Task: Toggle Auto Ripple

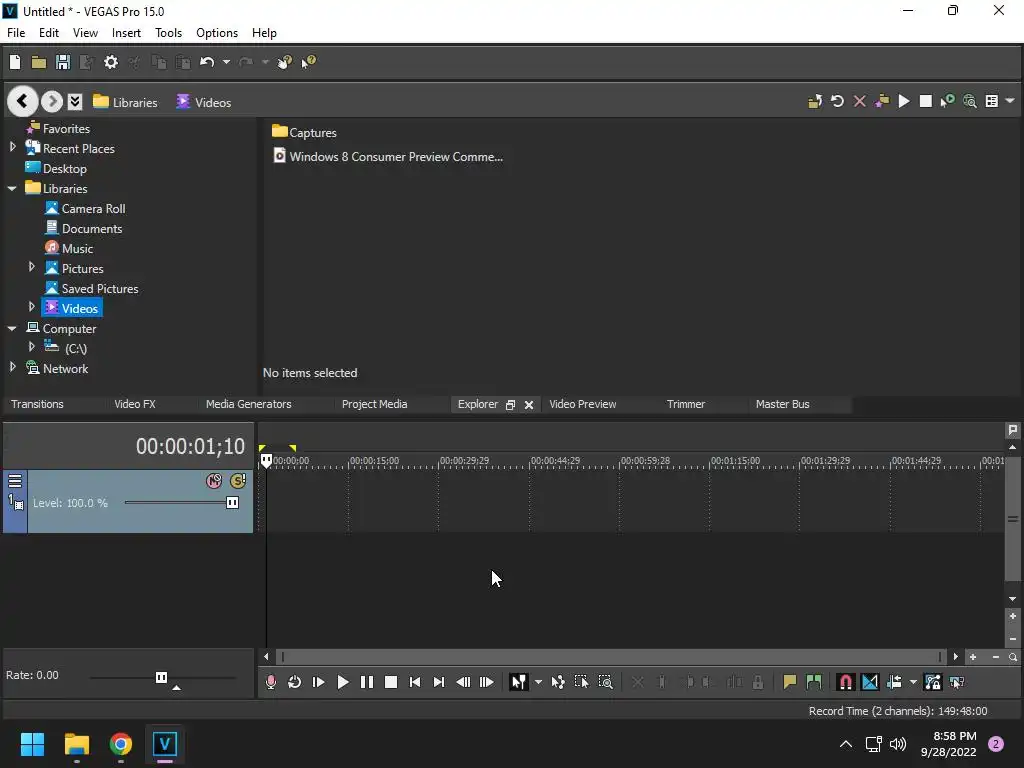Action: coord(894,682)
